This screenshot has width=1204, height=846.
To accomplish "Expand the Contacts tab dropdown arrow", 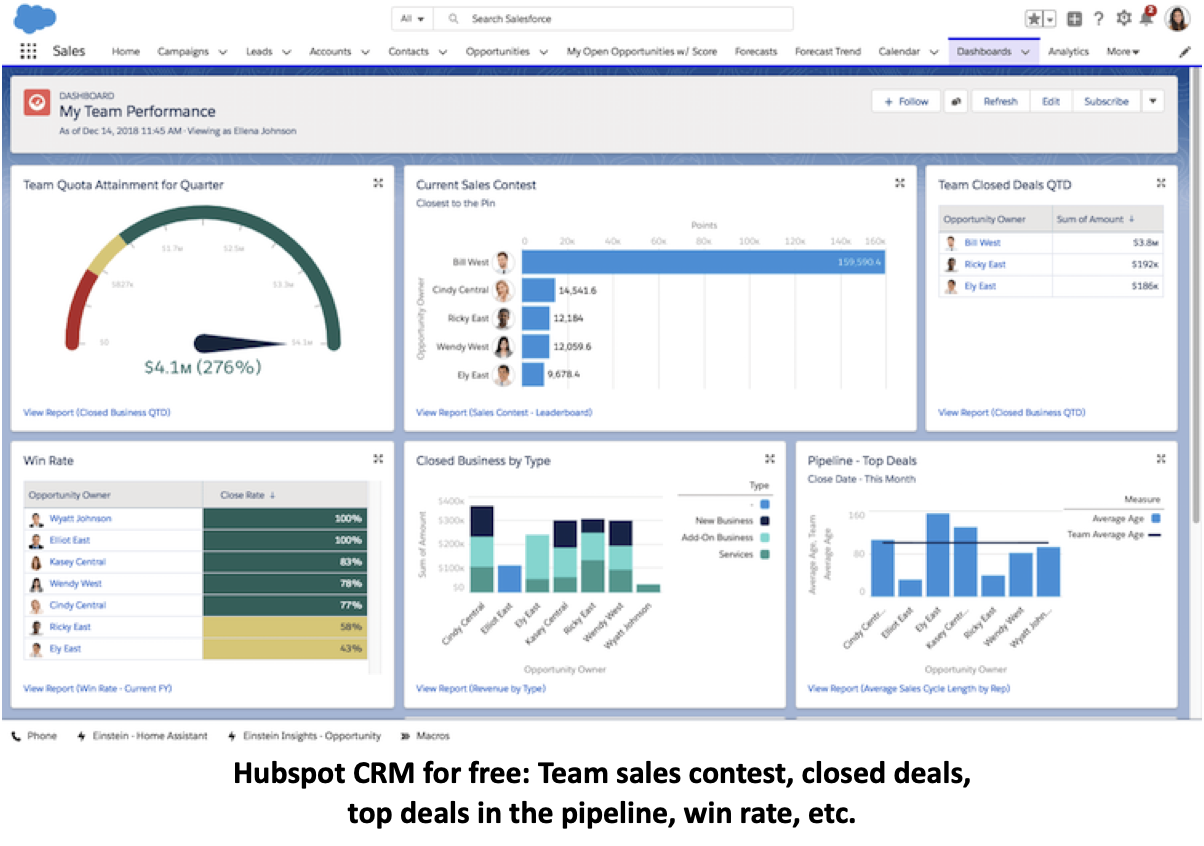I will tap(442, 52).
